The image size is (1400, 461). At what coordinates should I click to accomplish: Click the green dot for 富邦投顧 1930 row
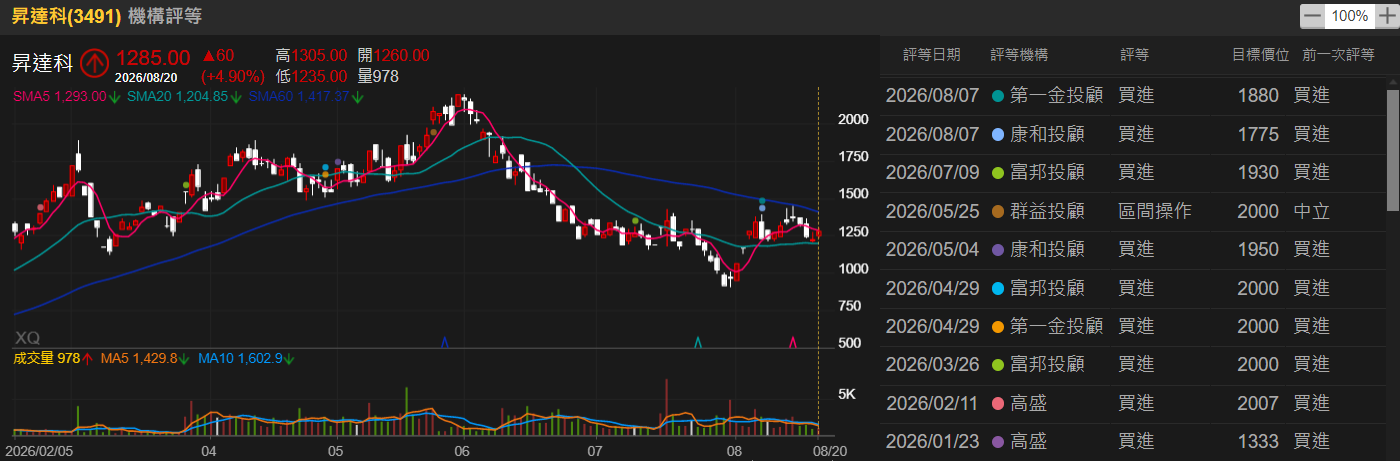pyautogui.click(x=998, y=173)
